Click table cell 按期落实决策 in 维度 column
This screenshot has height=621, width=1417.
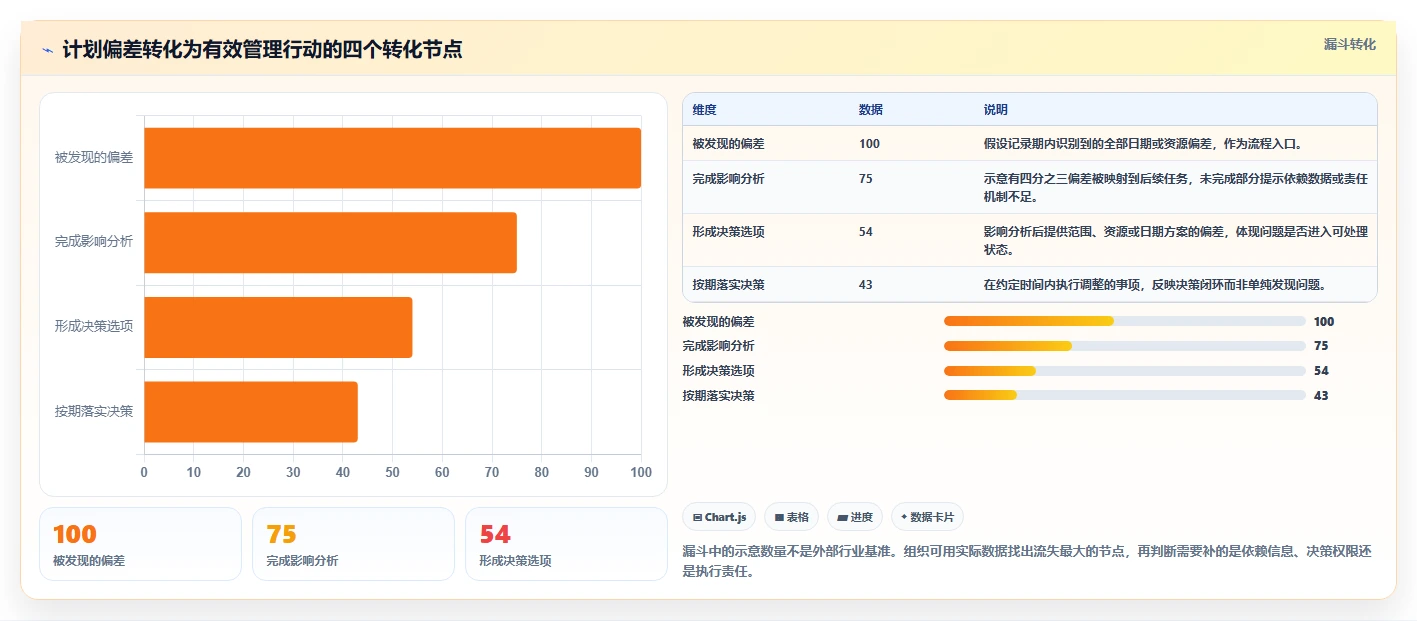[728, 285]
